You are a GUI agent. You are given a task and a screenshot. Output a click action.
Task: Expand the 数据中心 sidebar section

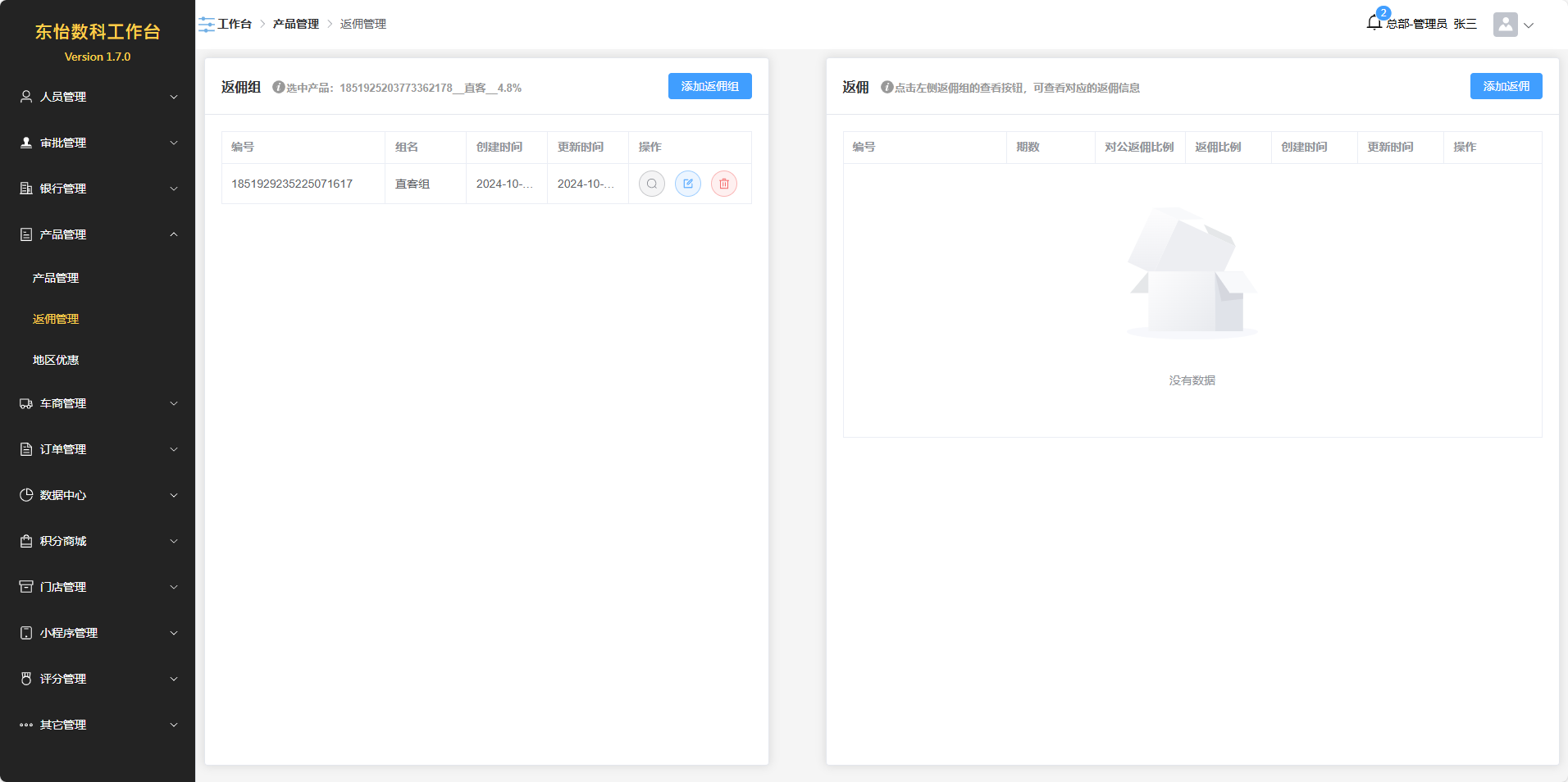tap(98, 495)
